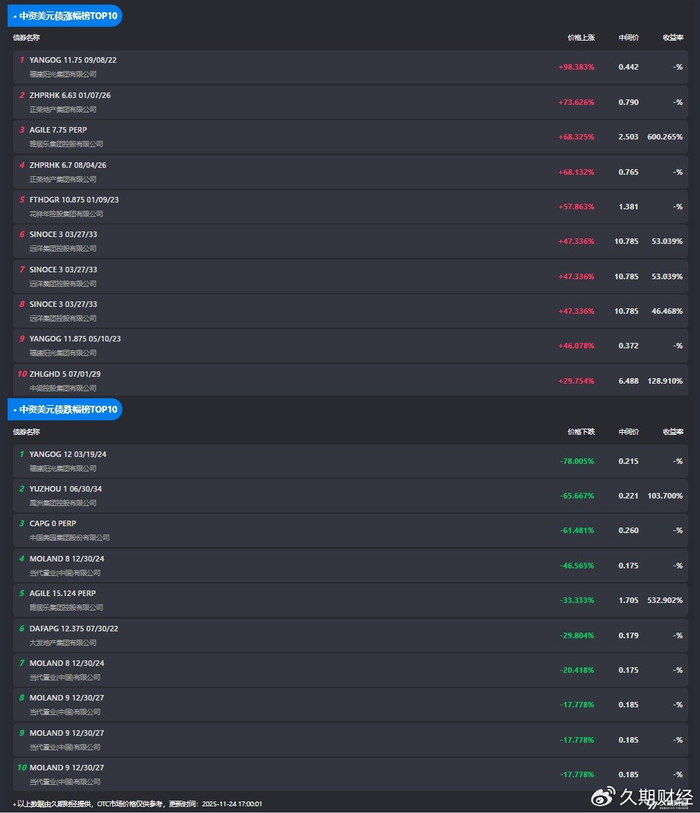Sort by the 价格上涨 column header
The image size is (700, 813).
pyautogui.click(x=581, y=37)
